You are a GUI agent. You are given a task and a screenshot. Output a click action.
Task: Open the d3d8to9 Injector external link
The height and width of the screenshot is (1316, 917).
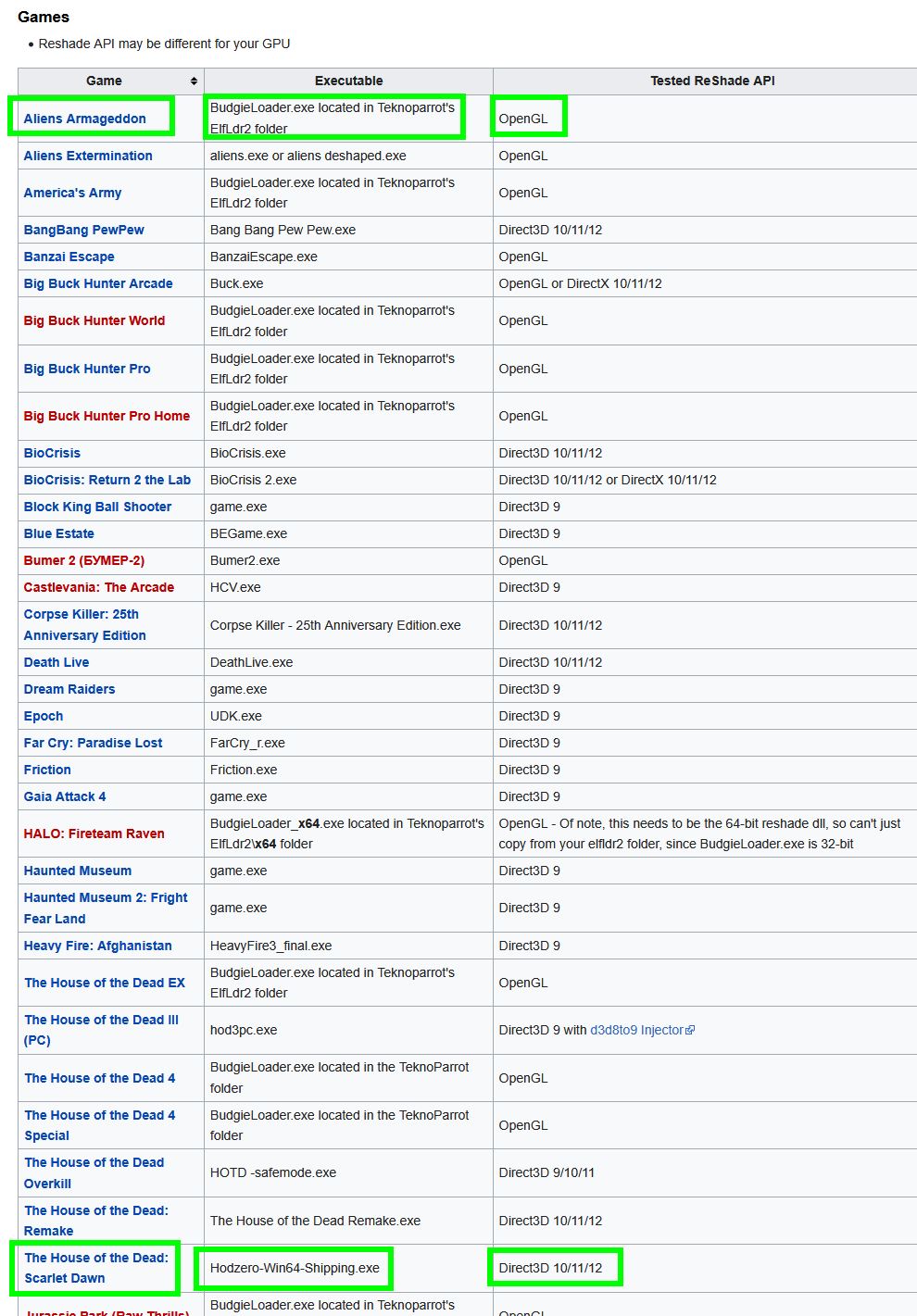(642, 1030)
